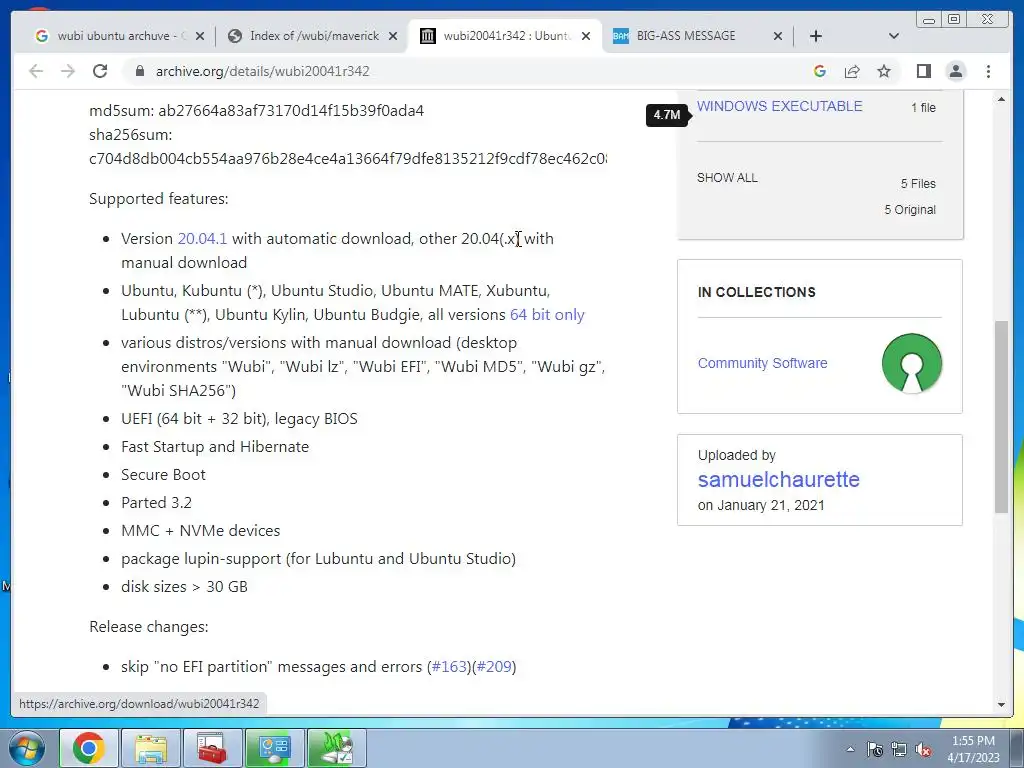
Task: Click 'Fast Startup and Hibernate' text
Action: pyautogui.click(x=215, y=447)
